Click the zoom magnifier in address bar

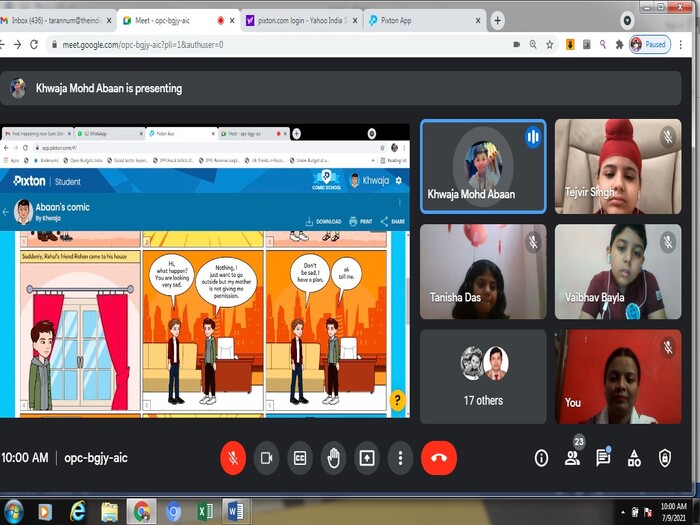533,45
